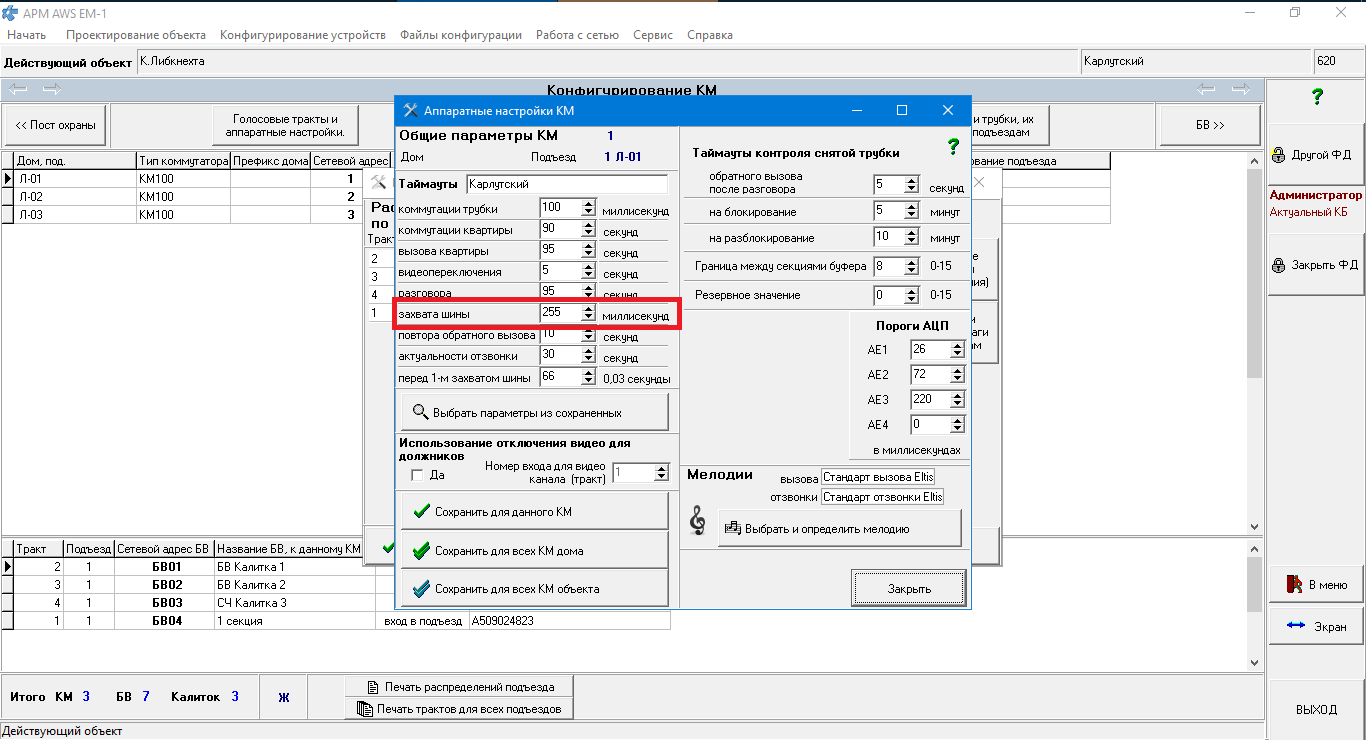Viewport: 1366px width, 740px height.
Task: Adjust Граница между секциями буфера spinner
Action: tap(911, 267)
